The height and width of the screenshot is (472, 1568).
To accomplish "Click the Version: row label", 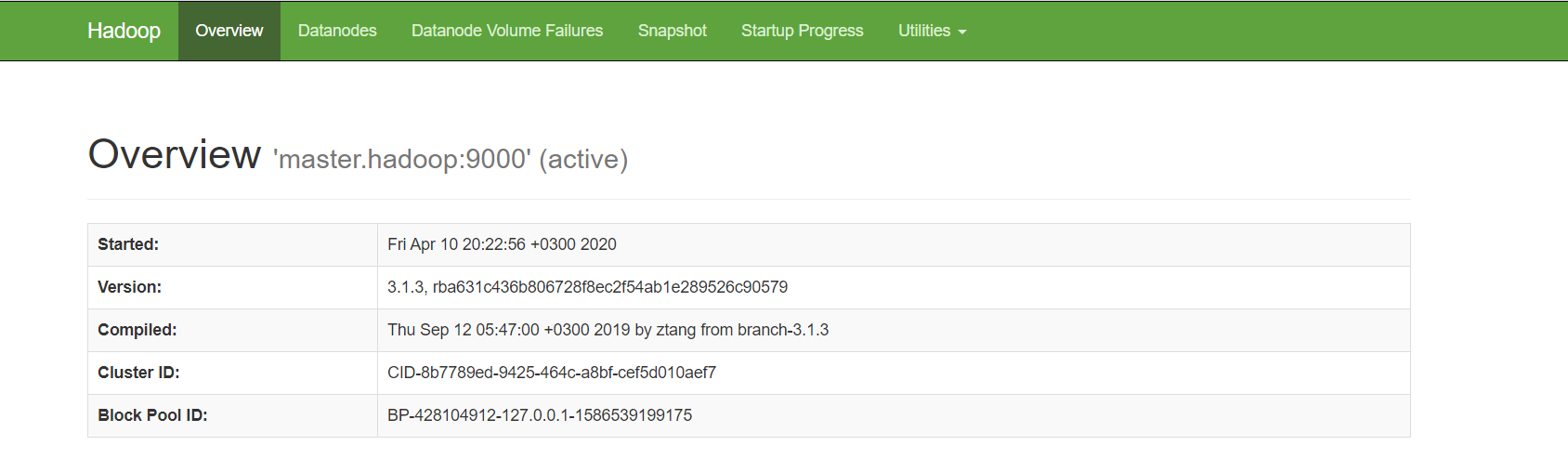I will (x=129, y=287).
